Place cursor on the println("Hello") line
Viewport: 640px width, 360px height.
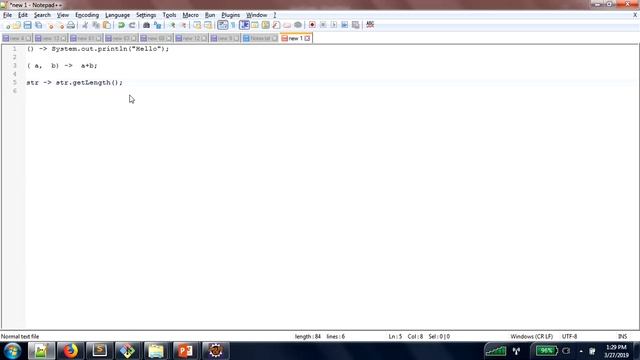98,49
